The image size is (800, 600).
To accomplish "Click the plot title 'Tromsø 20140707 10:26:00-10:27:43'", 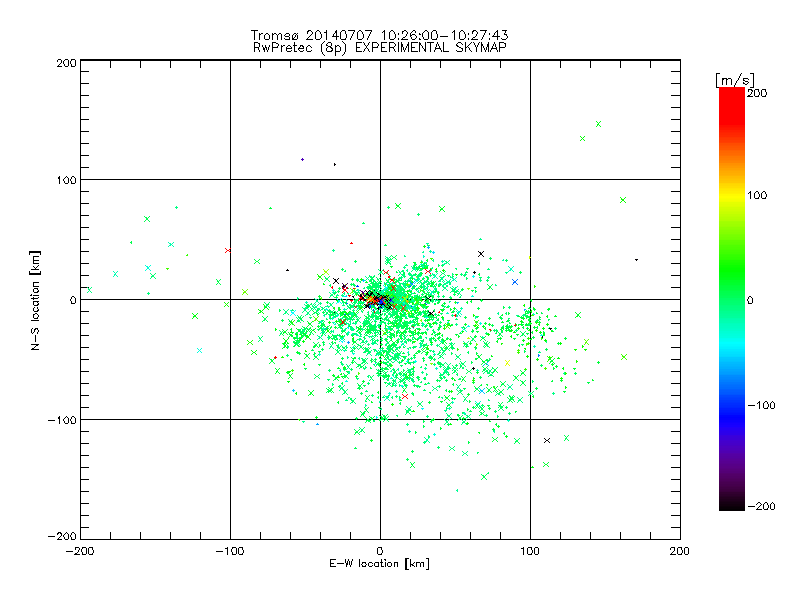I will coord(379,35).
